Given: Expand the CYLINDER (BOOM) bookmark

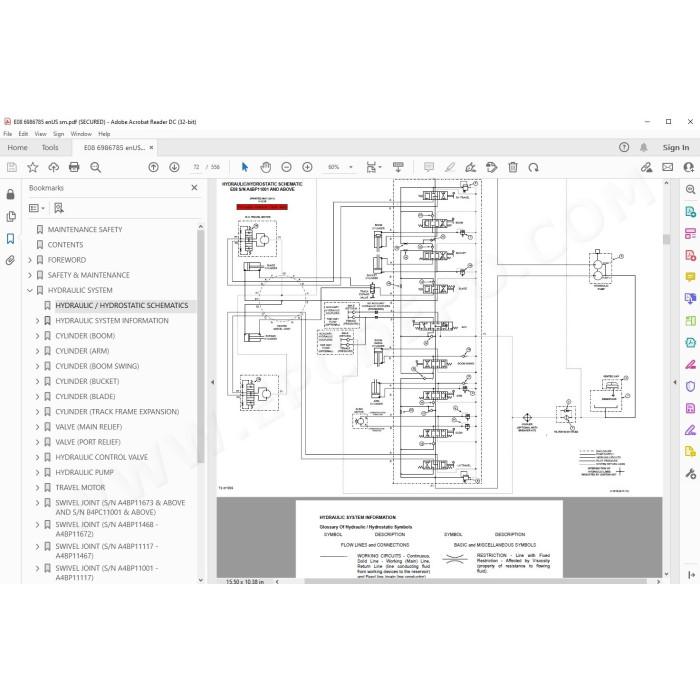Looking at the screenshot, I should point(38,336).
